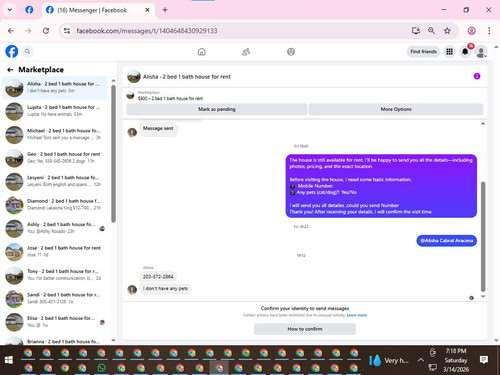500x375 pixels.
Task: Go to the Home feed icon
Action: 202,52
